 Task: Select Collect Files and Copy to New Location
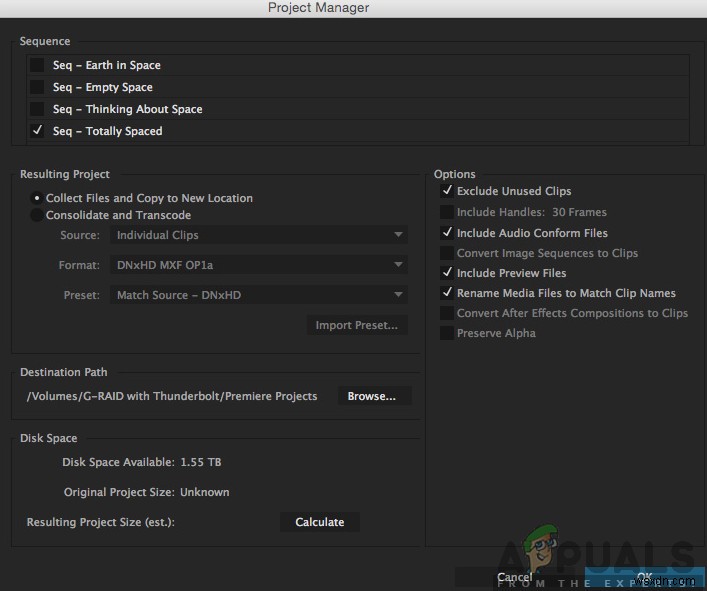coord(37,198)
